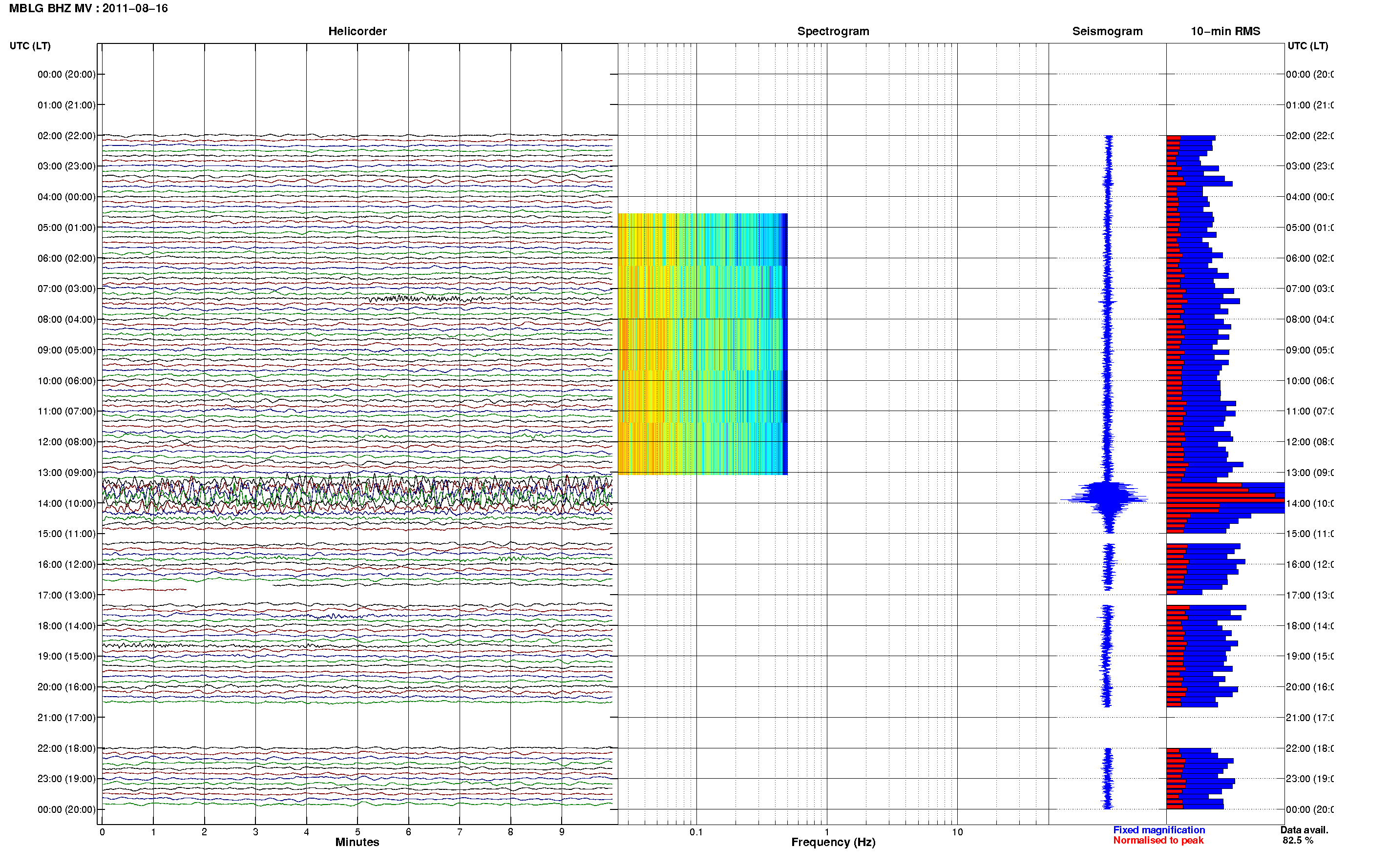The height and width of the screenshot is (868, 1389).
Task: Click the 'Minutes' x-axis label
Action: point(357,842)
